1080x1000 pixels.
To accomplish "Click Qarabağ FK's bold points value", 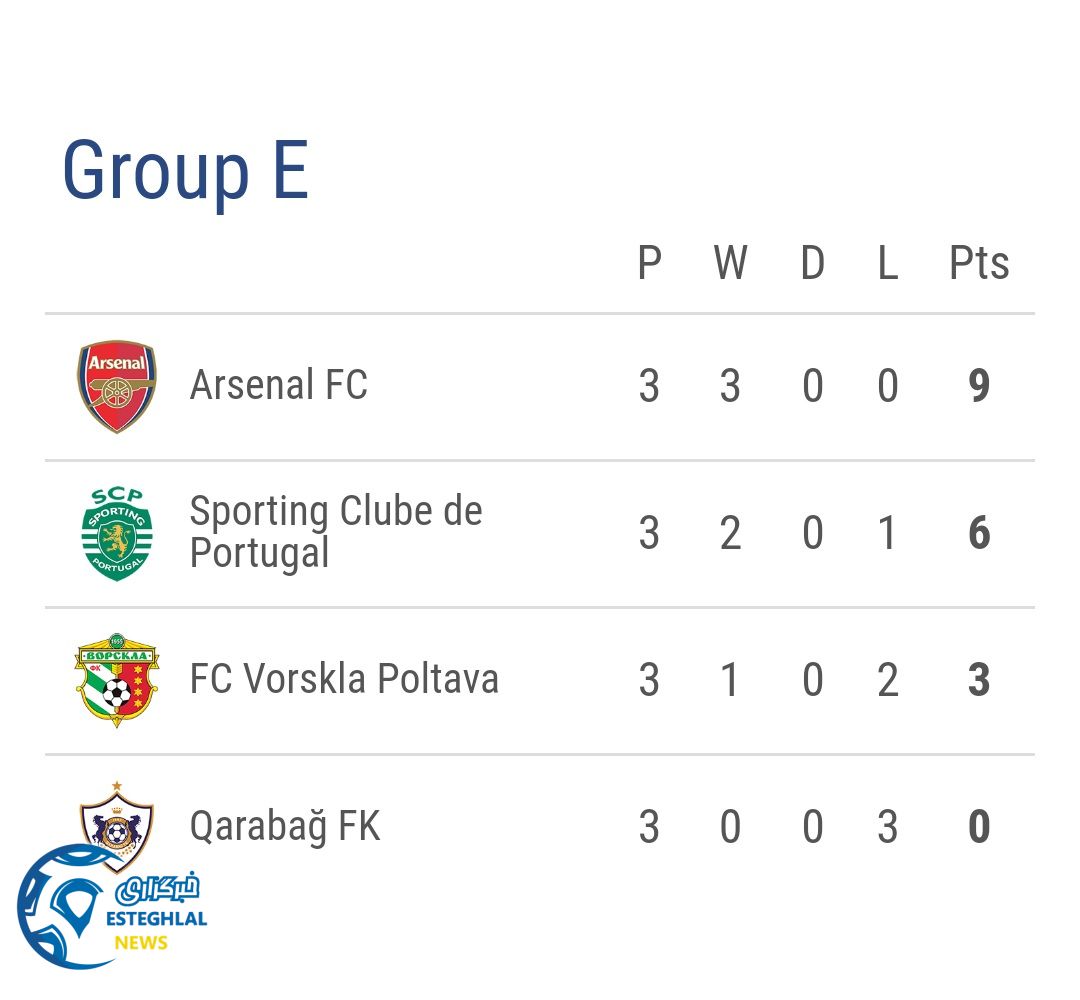I will pyautogui.click(x=979, y=828).
